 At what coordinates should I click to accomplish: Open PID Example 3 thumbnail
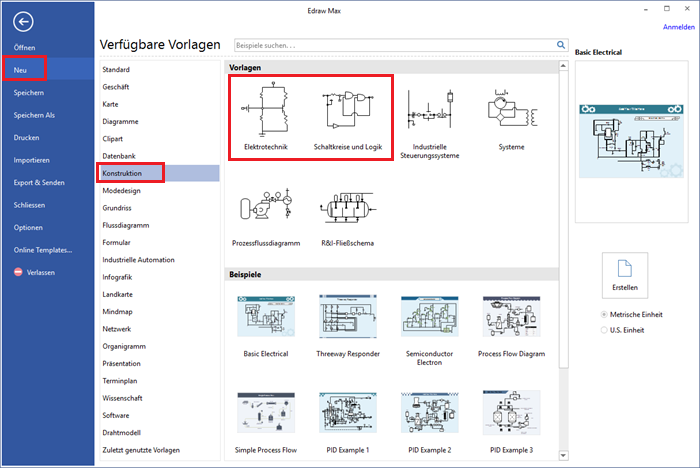(x=512, y=413)
